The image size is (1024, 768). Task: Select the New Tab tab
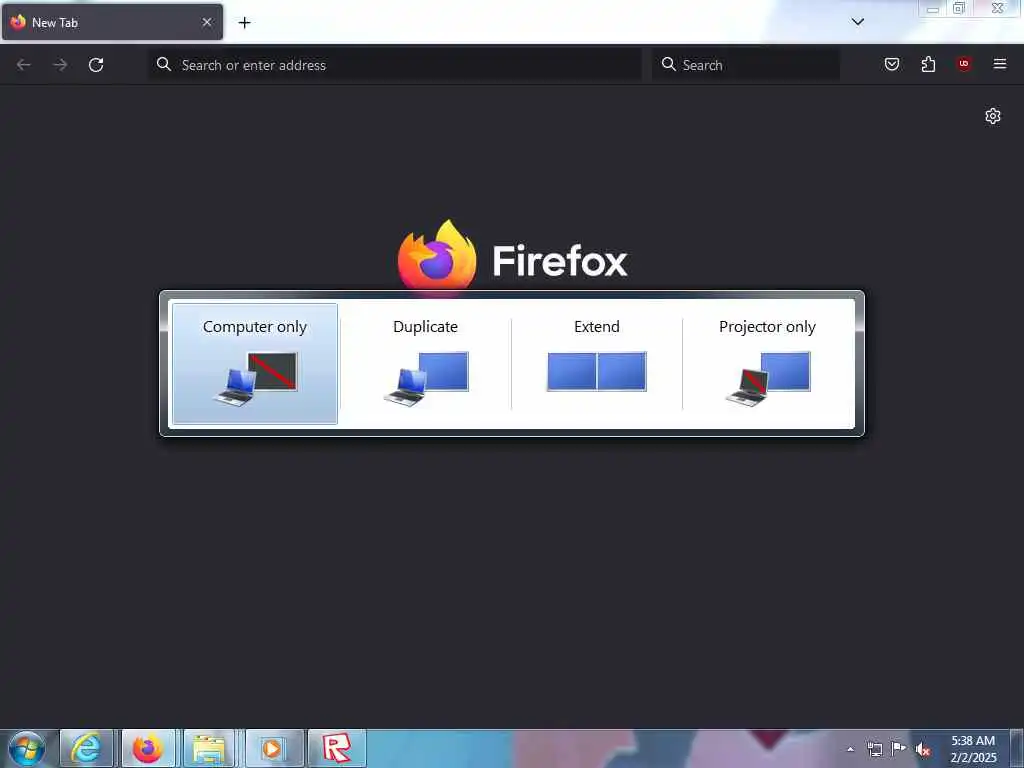[112, 22]
